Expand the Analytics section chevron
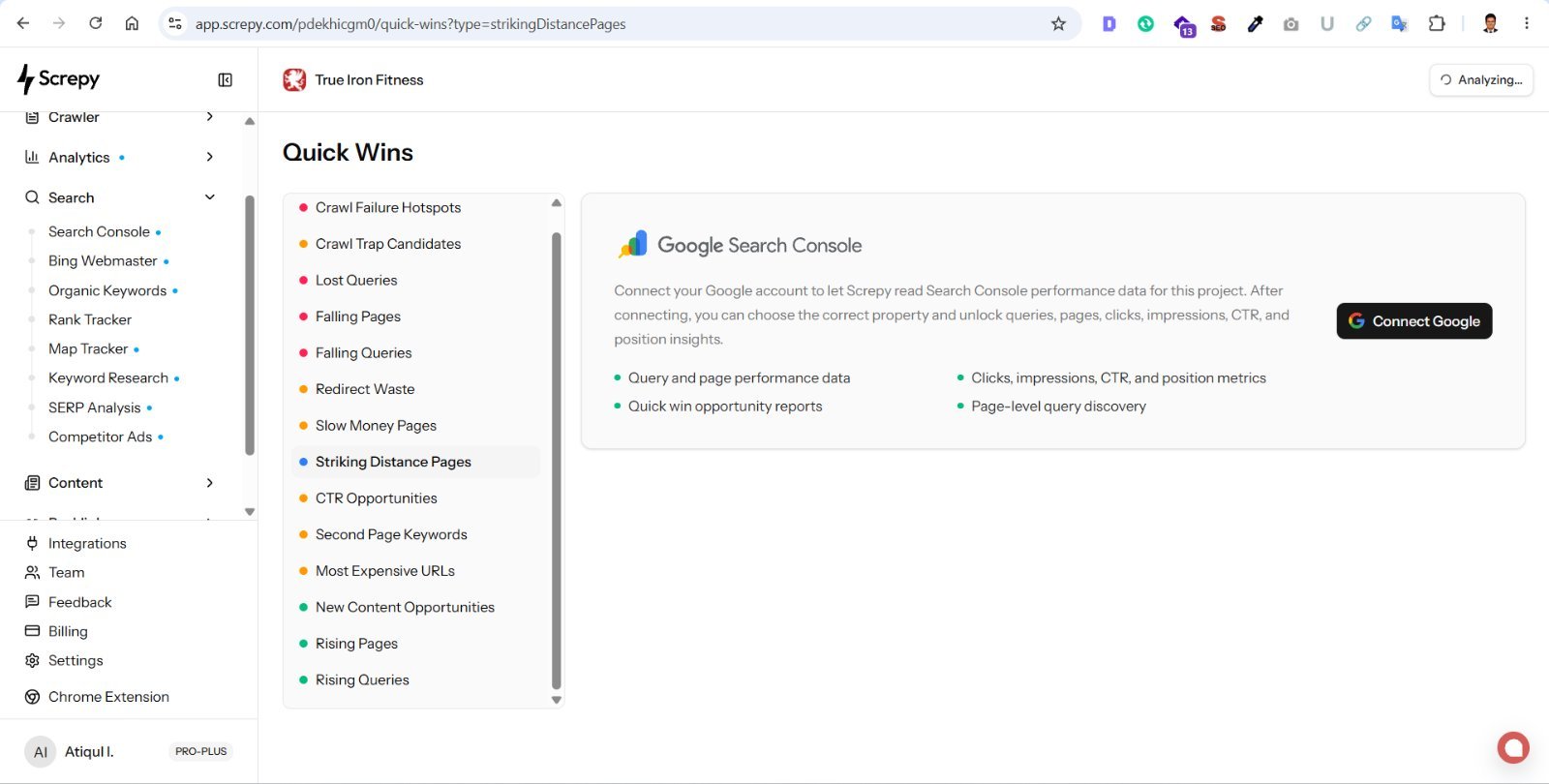Screen dimensions: 1549x784 pyautogui.click(x=210, y=157)
